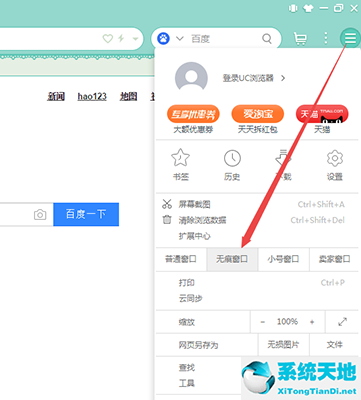The width and height of the screenshot is (361, 400).
Task: Click the 100% zoom value
Action: (287, 322)
